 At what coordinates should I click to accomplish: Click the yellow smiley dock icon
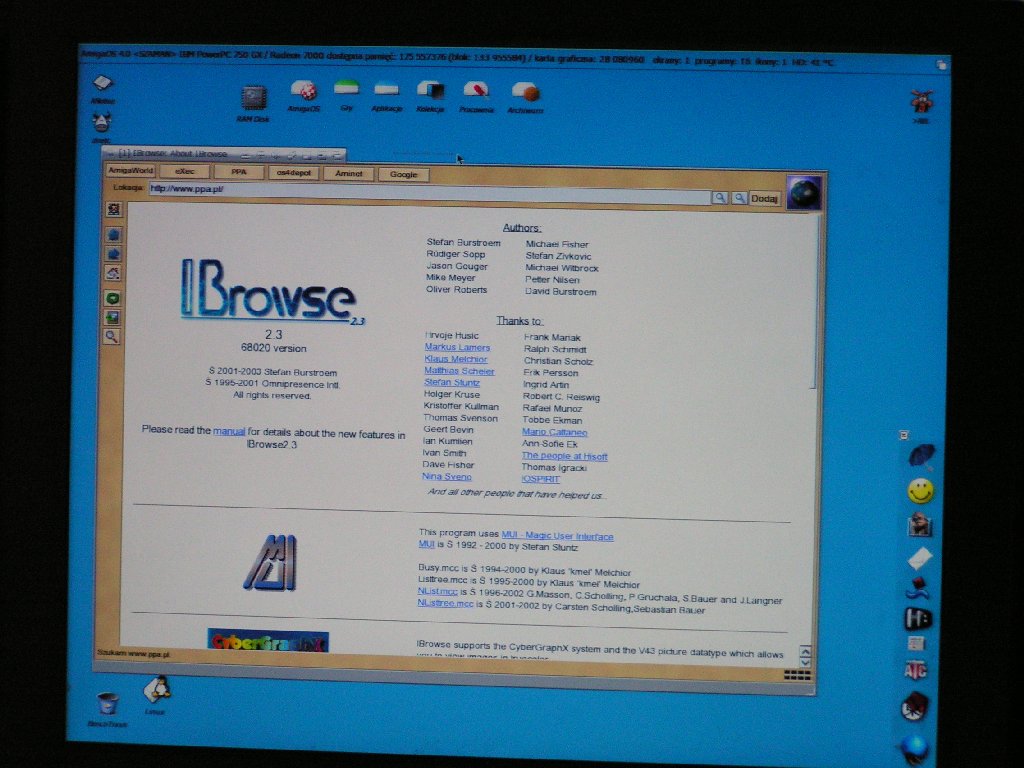[x=921, y=490]
